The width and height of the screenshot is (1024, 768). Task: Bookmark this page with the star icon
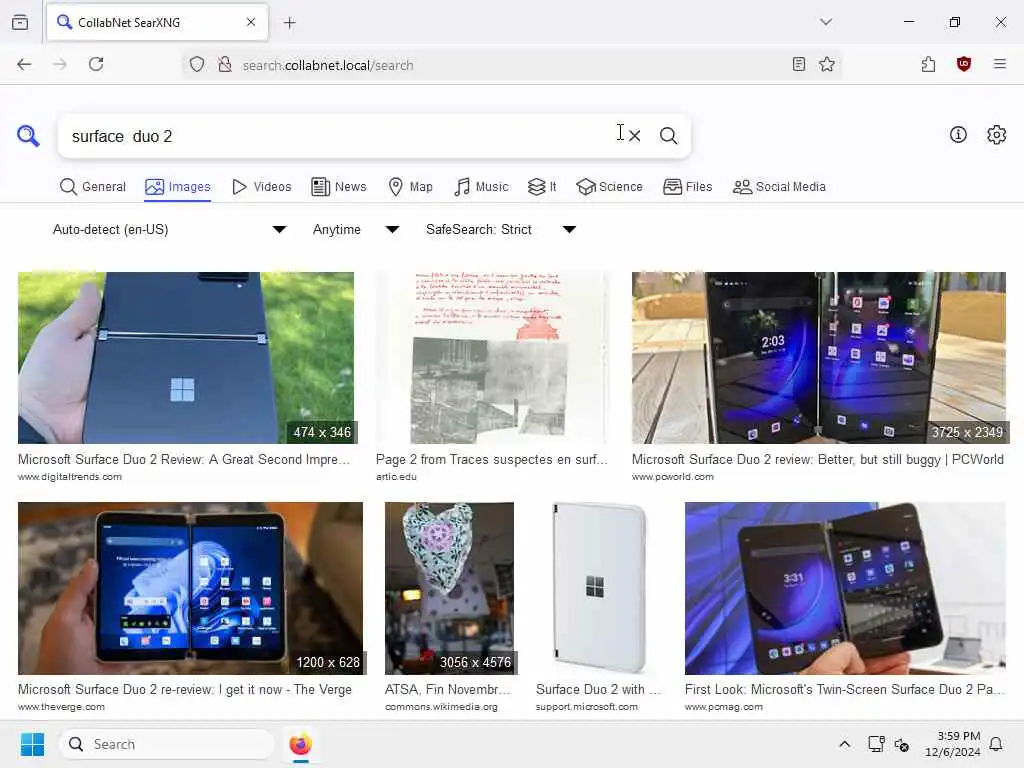click(x=827, y=64)
